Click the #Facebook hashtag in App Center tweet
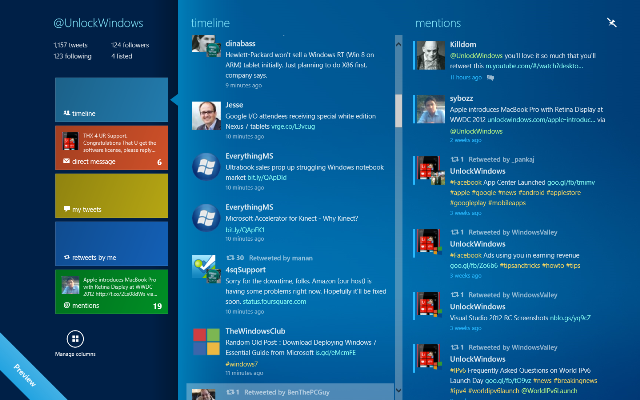Screen dimensions: 640x400 tap(466, 182)
